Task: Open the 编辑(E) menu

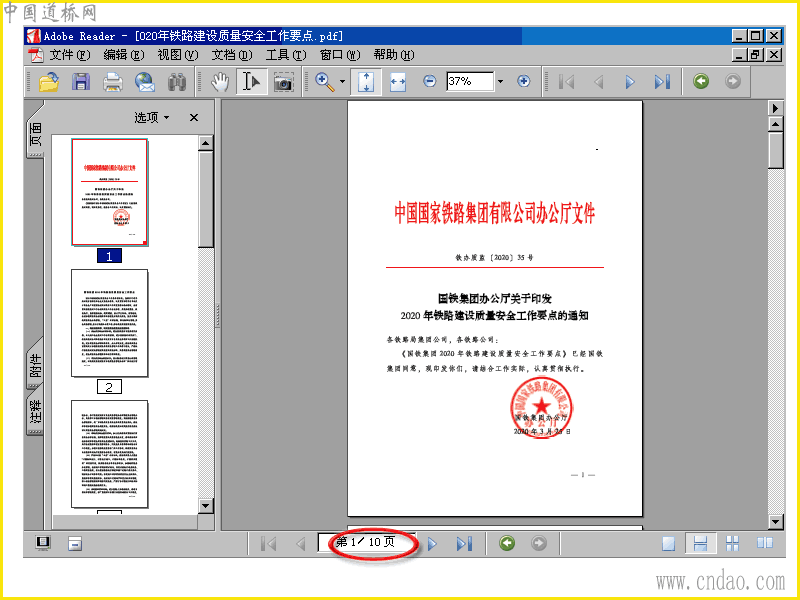Action: click(x=123, y=55)
